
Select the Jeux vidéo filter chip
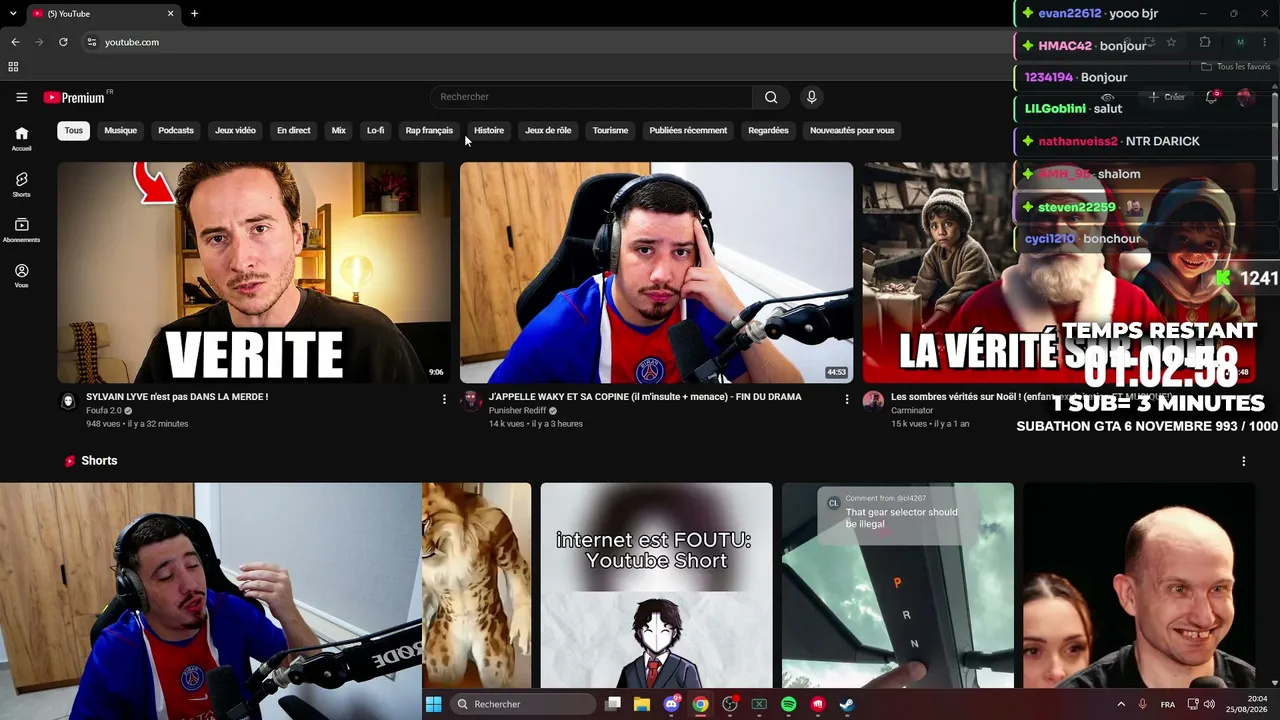tap(235, 130)
